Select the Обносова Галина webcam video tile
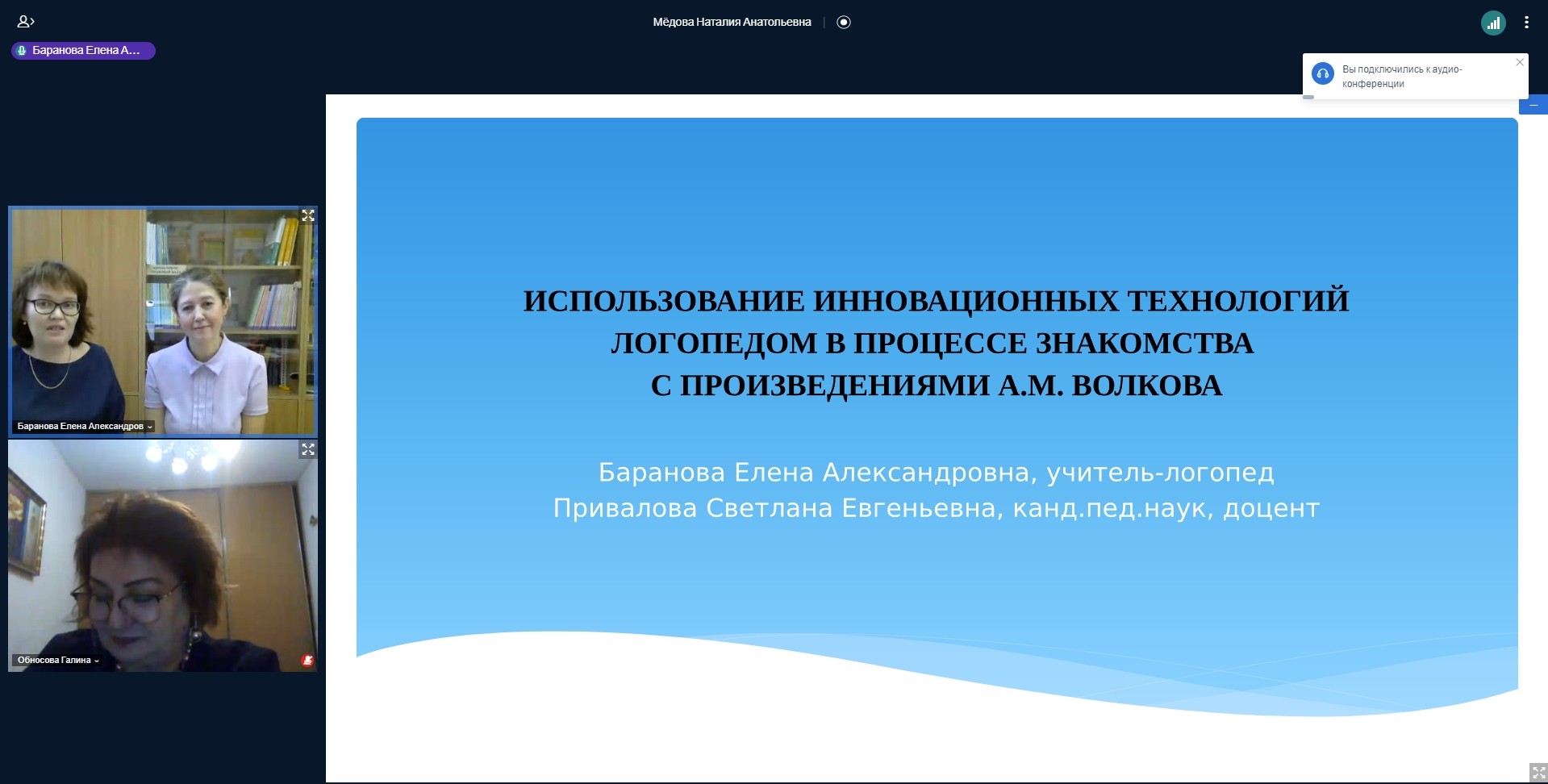The height and width of the screenshot is (784, 1548). 162,555
